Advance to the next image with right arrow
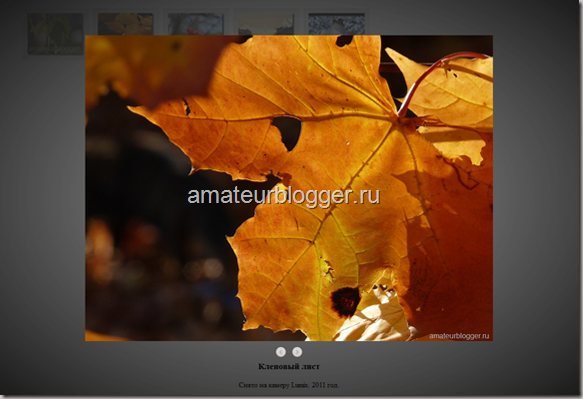 pos(297,352)
